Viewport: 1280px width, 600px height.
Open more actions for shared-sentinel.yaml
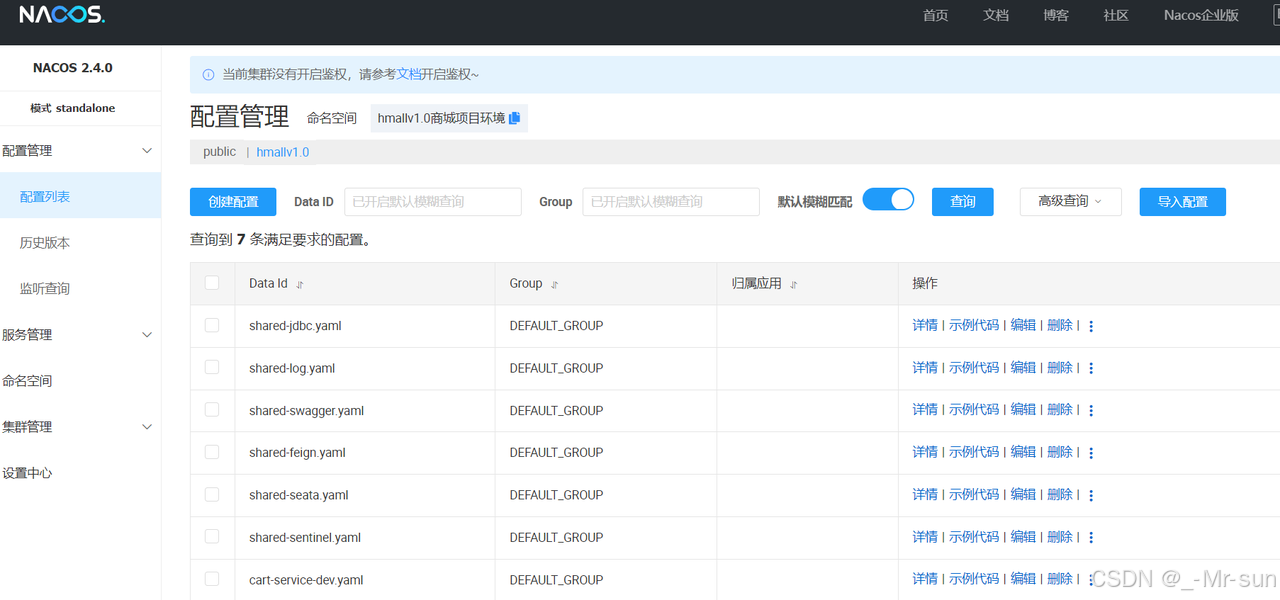[1091, 537]
